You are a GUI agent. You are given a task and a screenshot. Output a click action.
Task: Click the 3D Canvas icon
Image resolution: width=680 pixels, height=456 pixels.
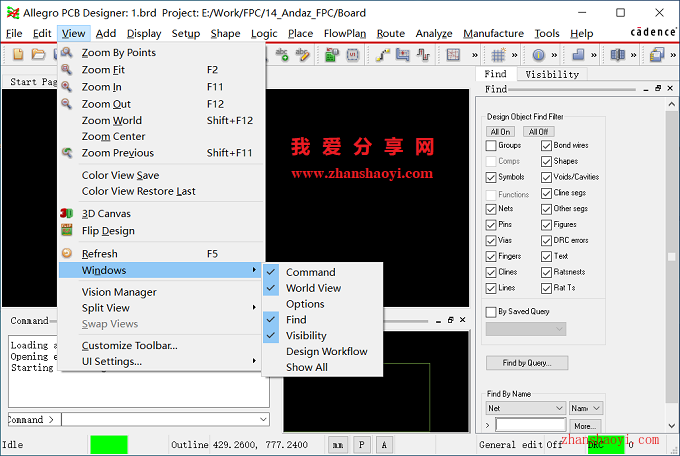[66, 213]
